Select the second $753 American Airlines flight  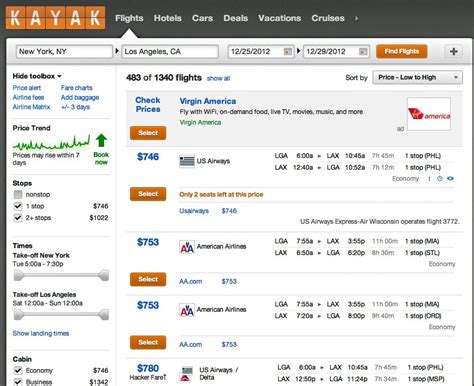pyautogui.click(x=148, y=342)
